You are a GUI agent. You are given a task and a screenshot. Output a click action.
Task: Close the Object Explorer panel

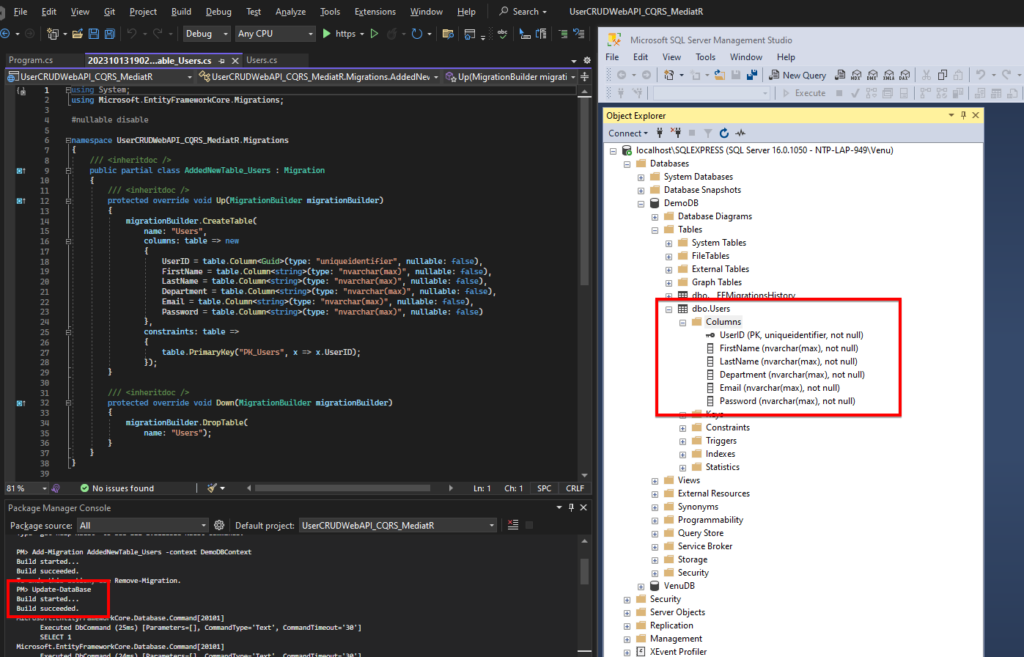pyautogui.click(x=976, y=116)
